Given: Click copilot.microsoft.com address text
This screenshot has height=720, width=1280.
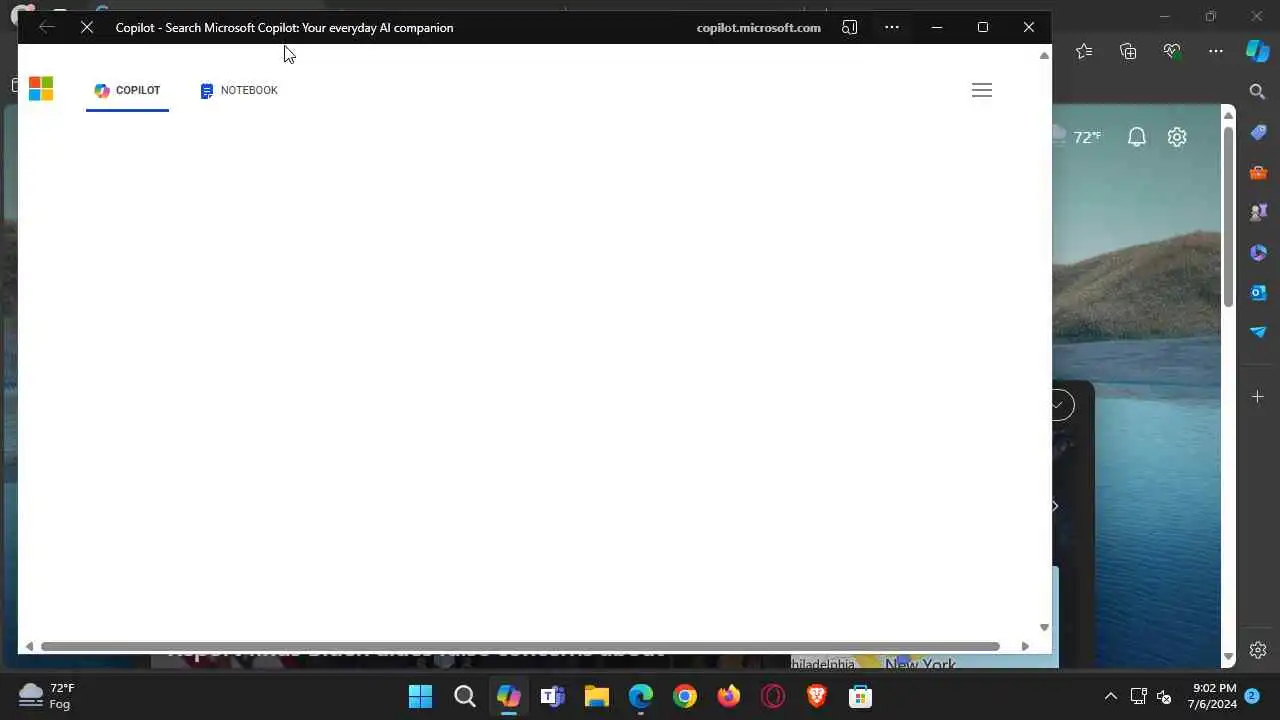Looking at the screenshot, I should click(x=759, y=28).
